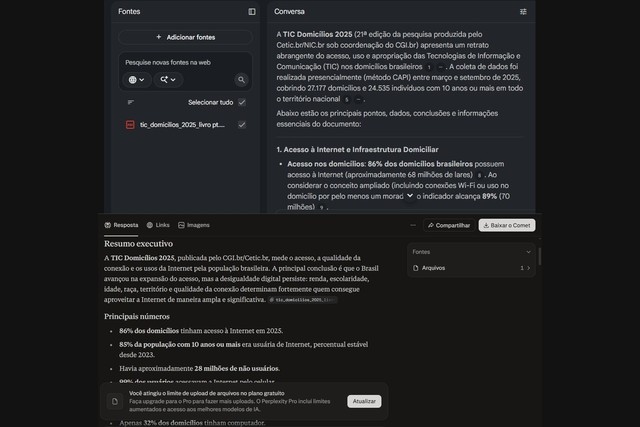The image size is (640, 427).
Task: Click heading Acesso à Internet e Infraestrutura Domiciliar
Action: (x=357, y=149)
